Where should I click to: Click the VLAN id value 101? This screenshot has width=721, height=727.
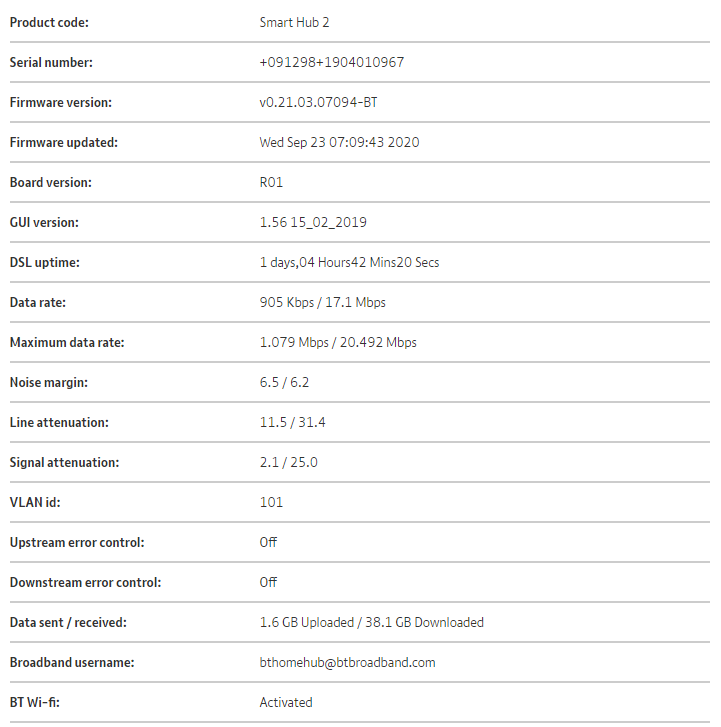(x=271, y=502)
